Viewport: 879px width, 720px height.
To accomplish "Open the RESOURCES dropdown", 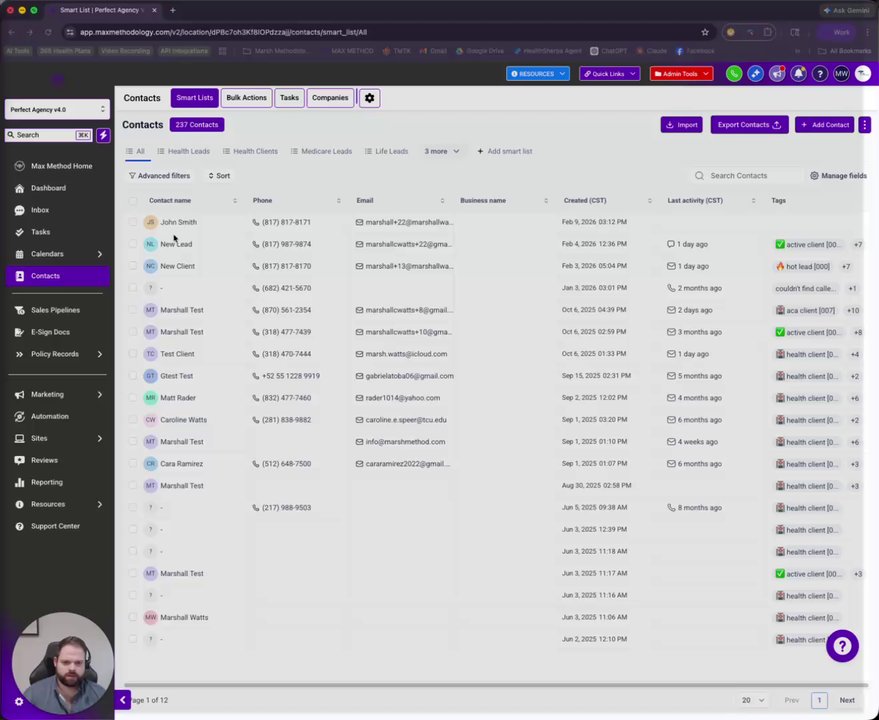I will 538,74.
